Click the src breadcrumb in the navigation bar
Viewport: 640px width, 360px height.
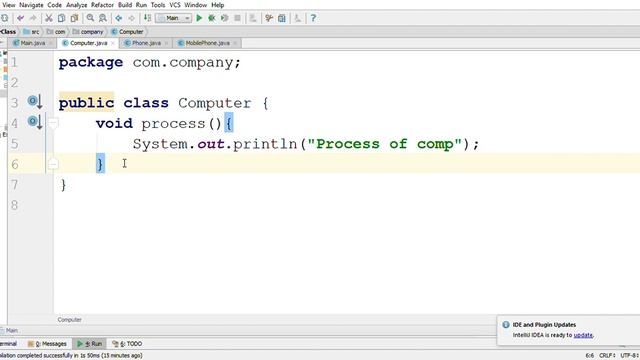tap(31, 31)
